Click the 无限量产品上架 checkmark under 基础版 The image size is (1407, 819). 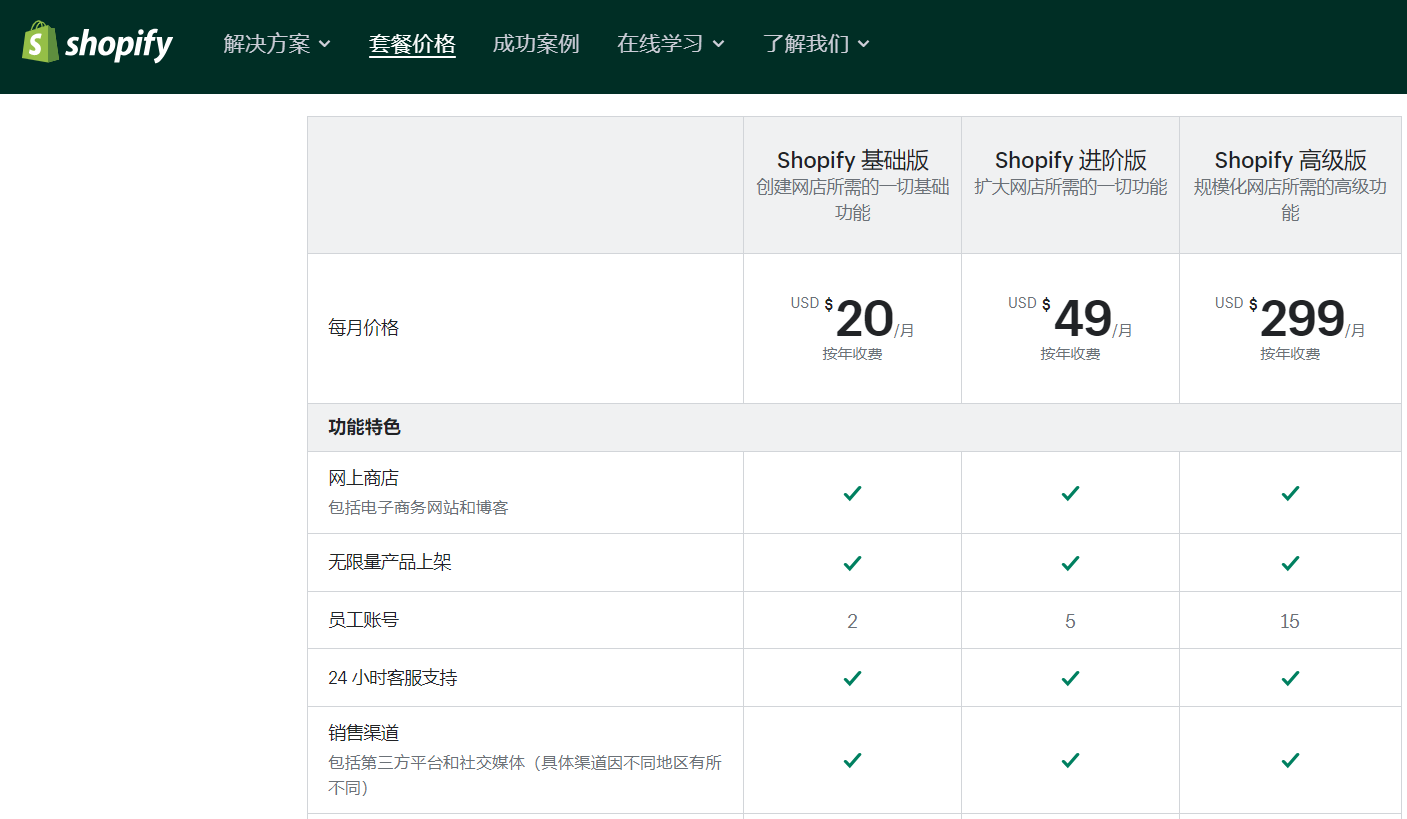[x=851, y=562]
